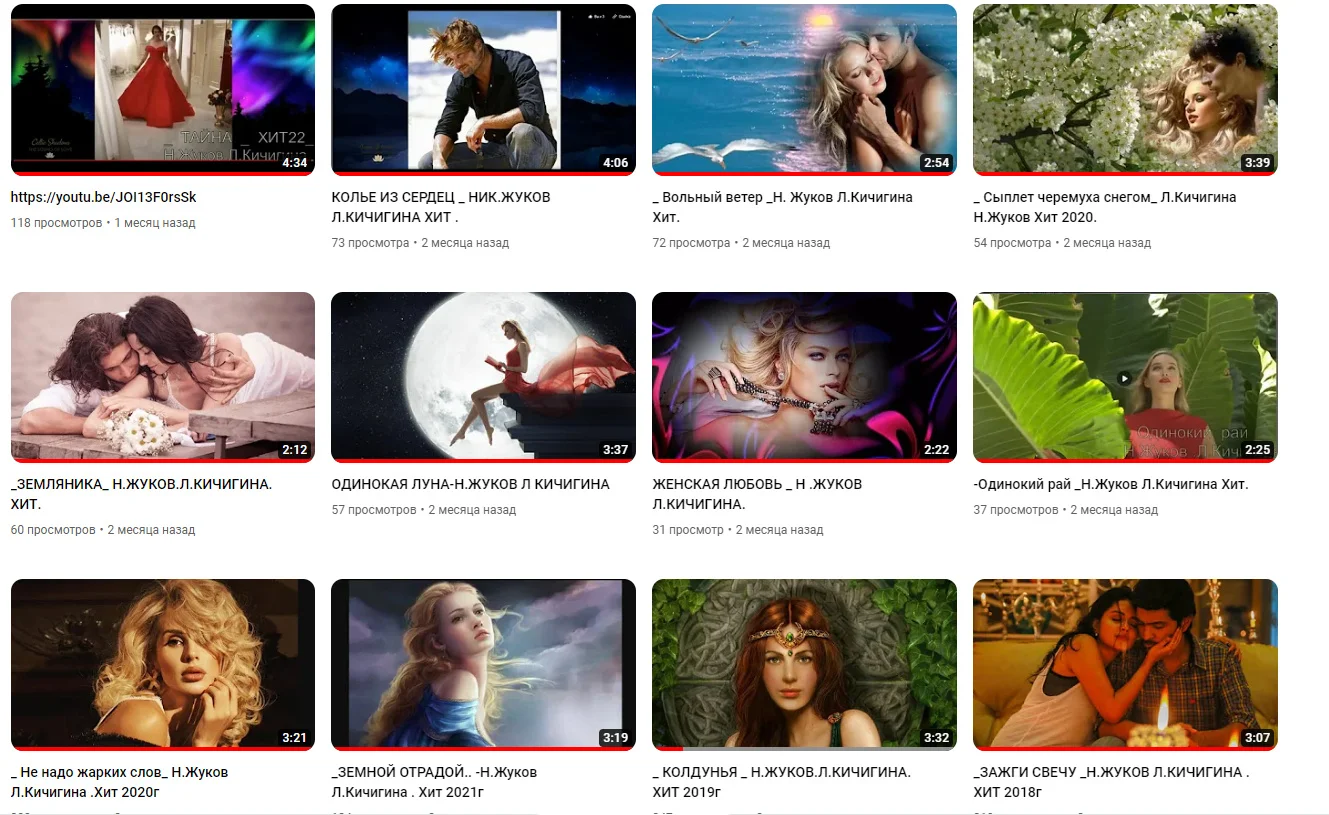Viewport: 1329px width, 815px height.
Task: Click the _ КОЛДУНЬЯ _ title link
Action: click(782, 782)
